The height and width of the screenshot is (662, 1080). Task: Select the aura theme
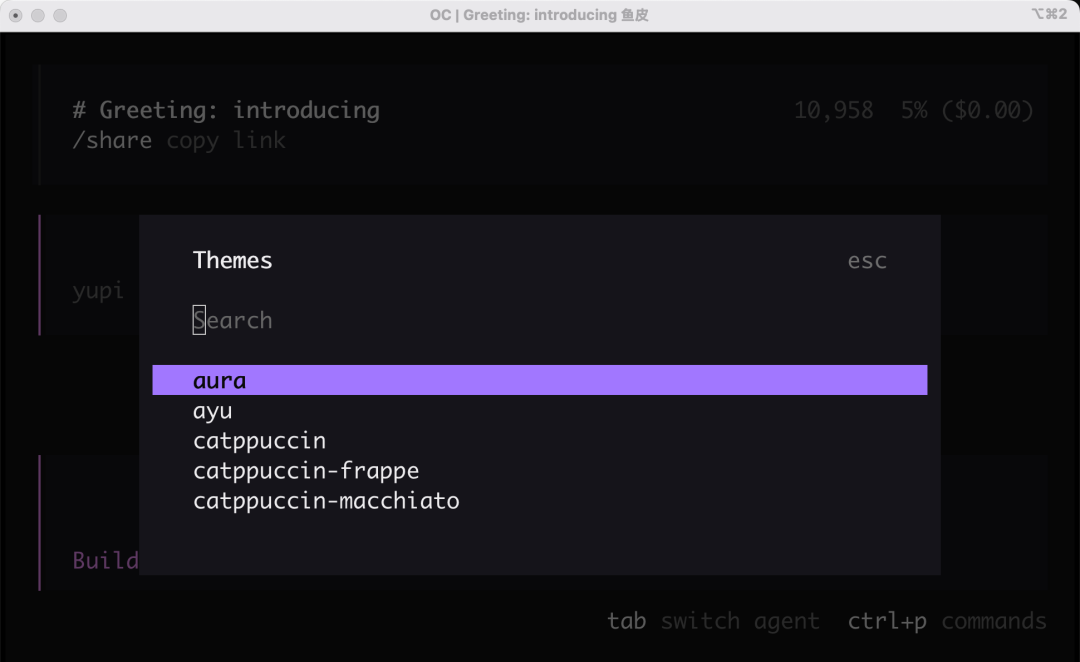click(x=220, y=380)
